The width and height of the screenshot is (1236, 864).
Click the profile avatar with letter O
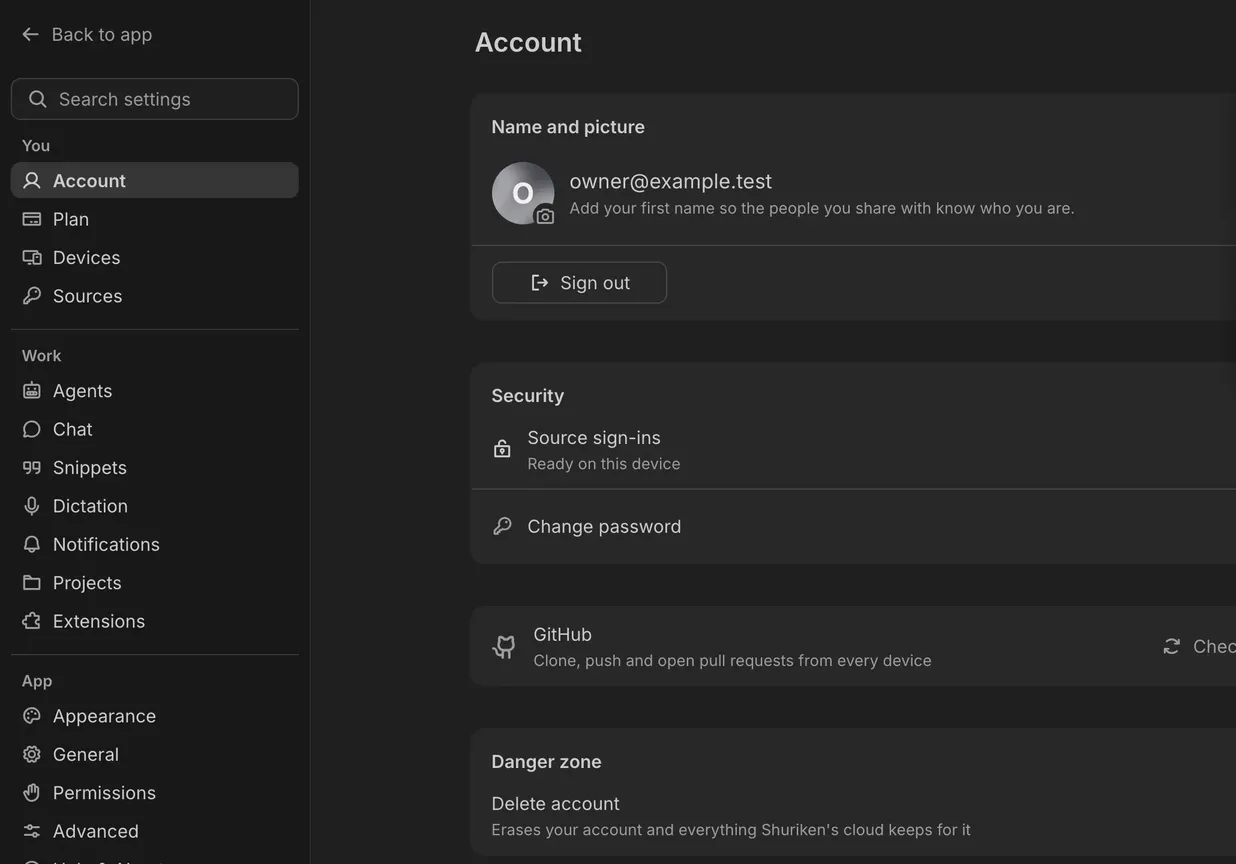pos(523,193)
